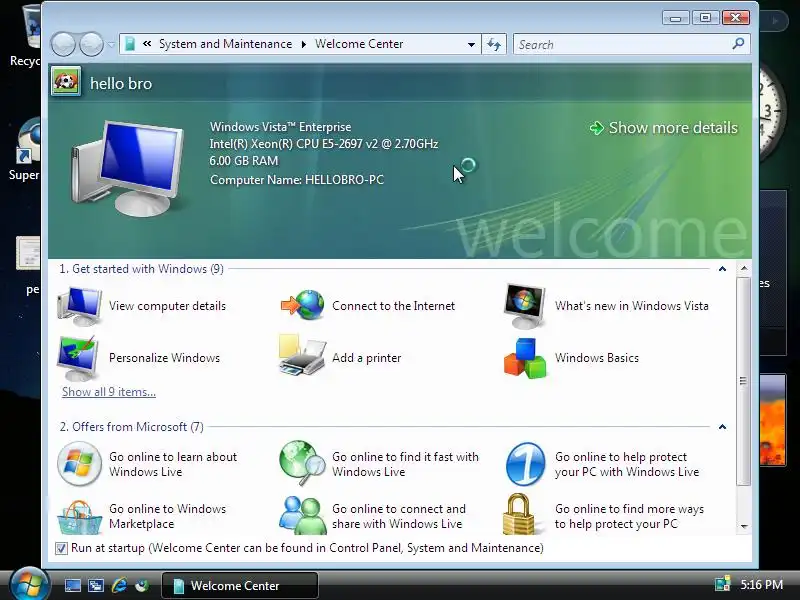The width and height of the screenshot is (800, 600).
Task: Click Welcome Center in the breadcrumb
Action: [x=359, y=44]
